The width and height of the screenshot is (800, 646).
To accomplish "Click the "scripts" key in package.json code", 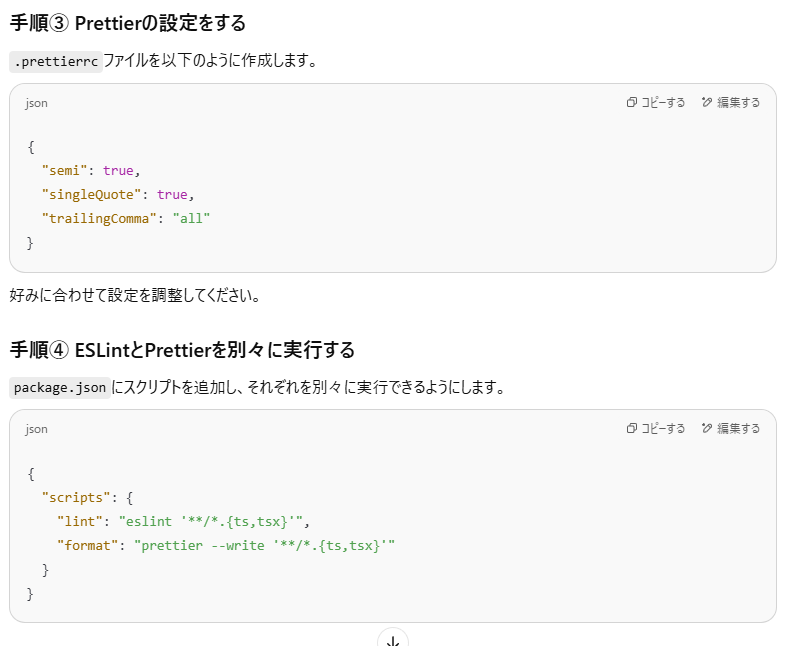I will pos(75,496).
